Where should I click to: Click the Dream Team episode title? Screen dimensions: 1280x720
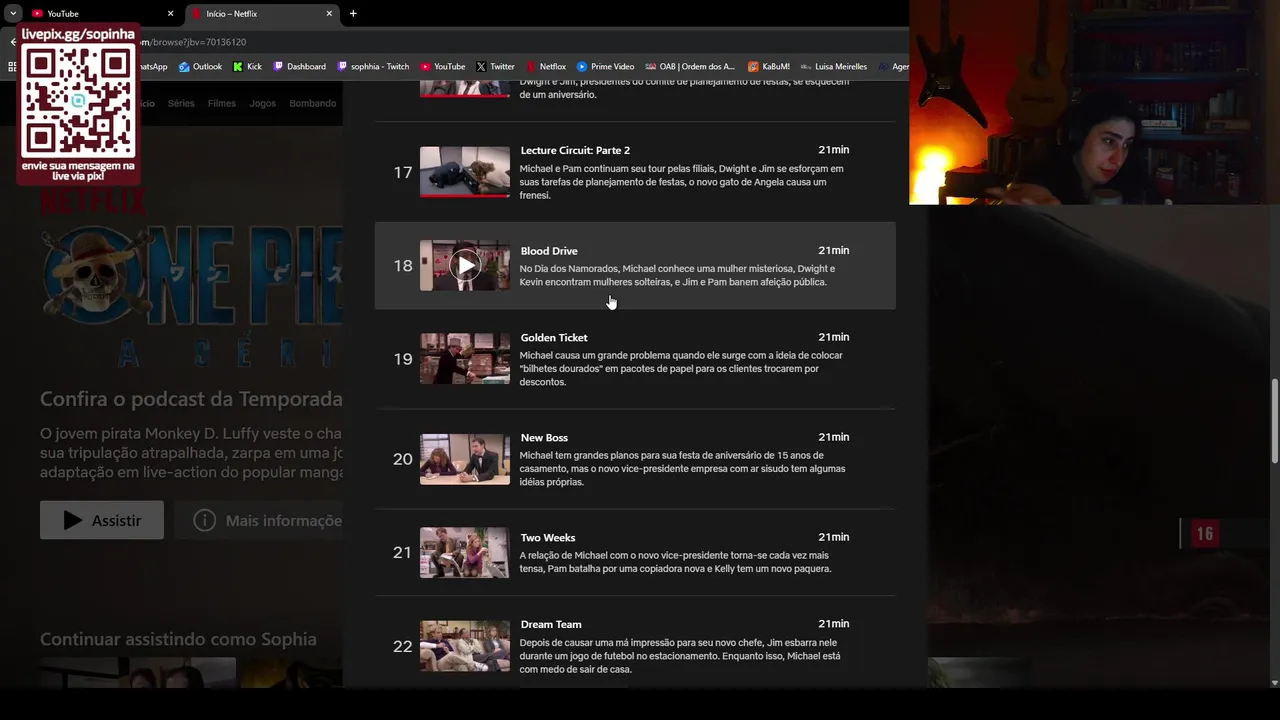[x=551, y=625]
